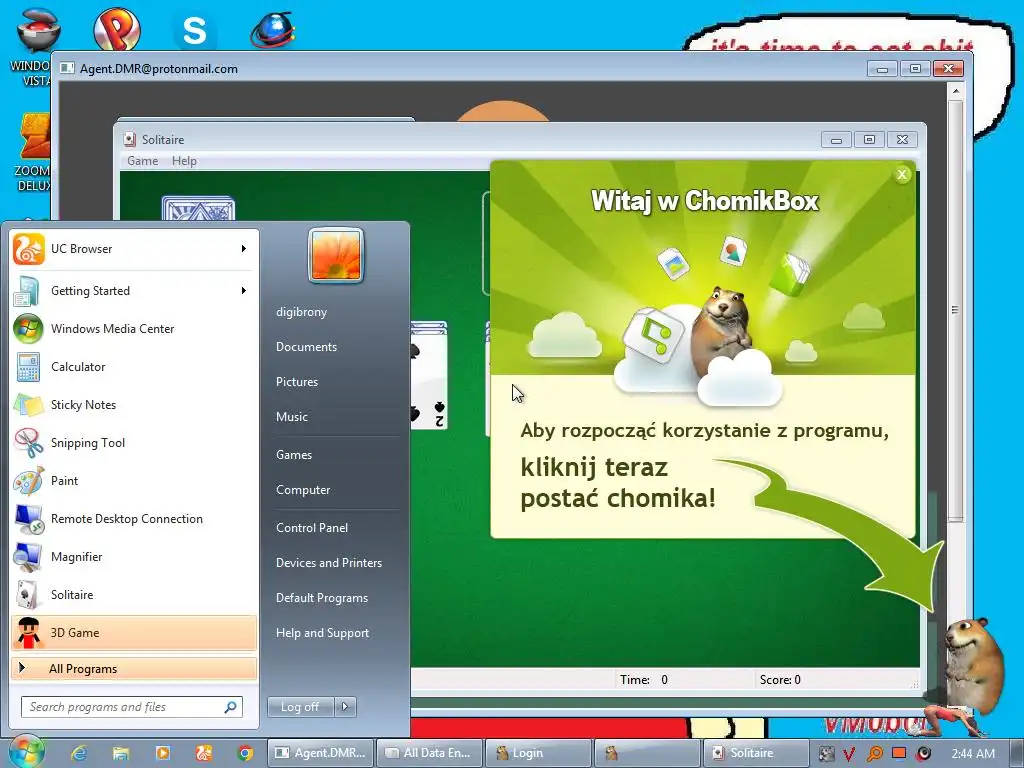This screenshot has width=1024, height=768.
Task: Open Calculator from Start menu
Action: click(134, 366)
